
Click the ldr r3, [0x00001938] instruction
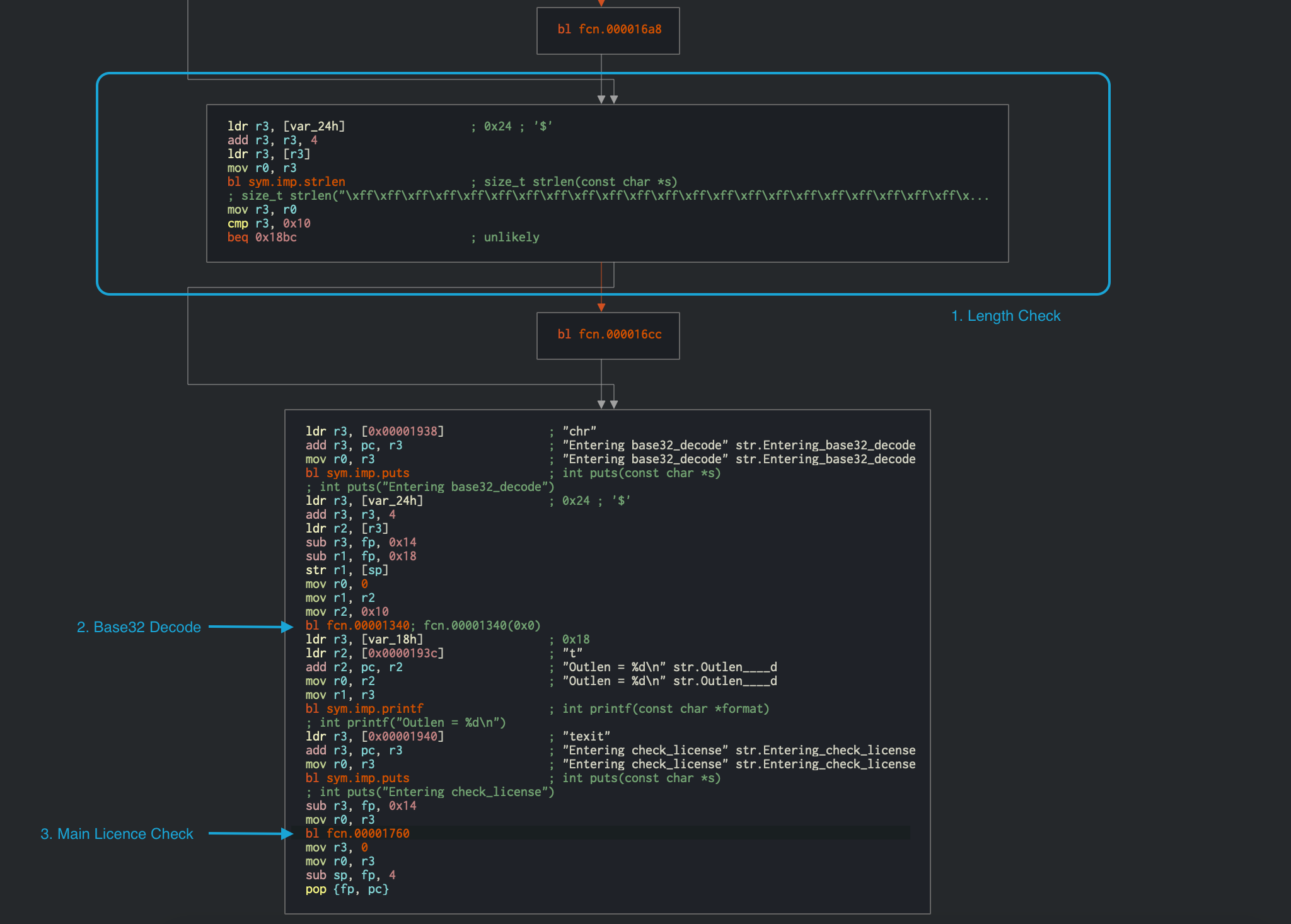click(x=374, y=432)
